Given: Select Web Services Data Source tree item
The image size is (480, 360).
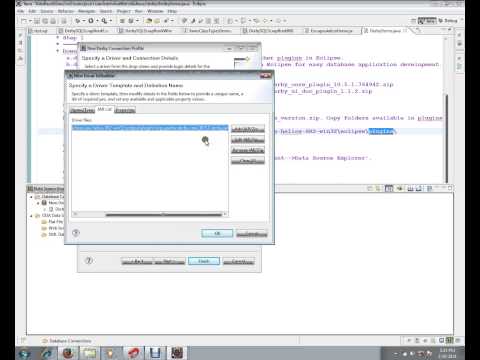Looking at the screenshot, I should click(52, 228).
